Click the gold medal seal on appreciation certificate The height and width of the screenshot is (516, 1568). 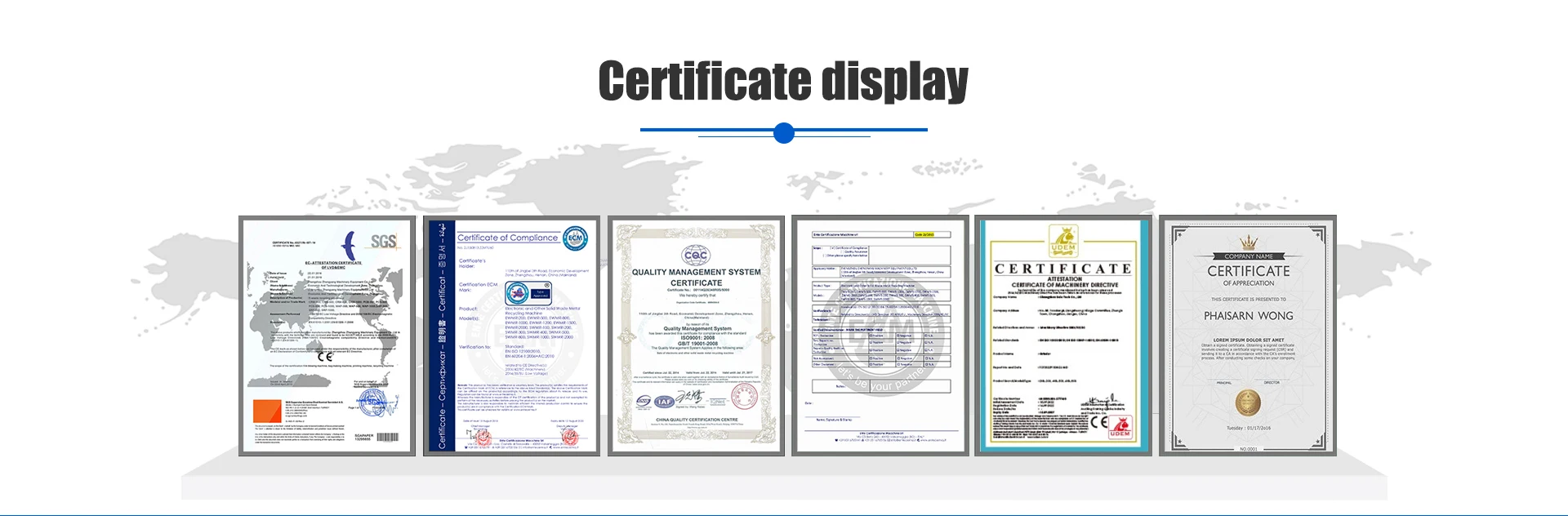[x=1247, y=402]
